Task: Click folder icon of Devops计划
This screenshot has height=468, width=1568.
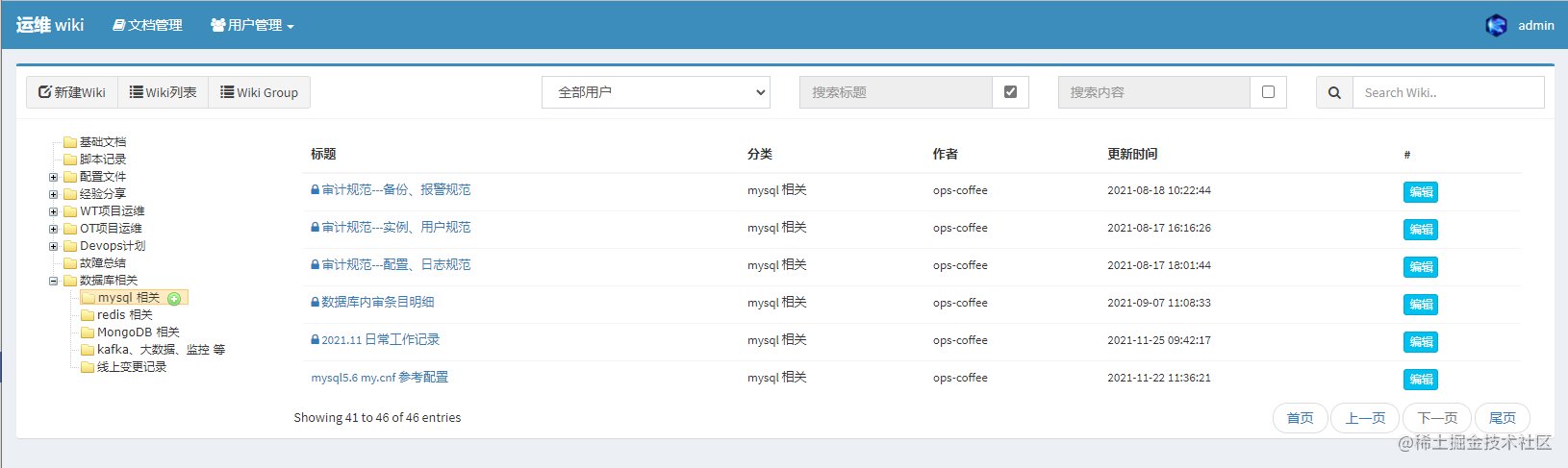Action: (x=70, y=246)
